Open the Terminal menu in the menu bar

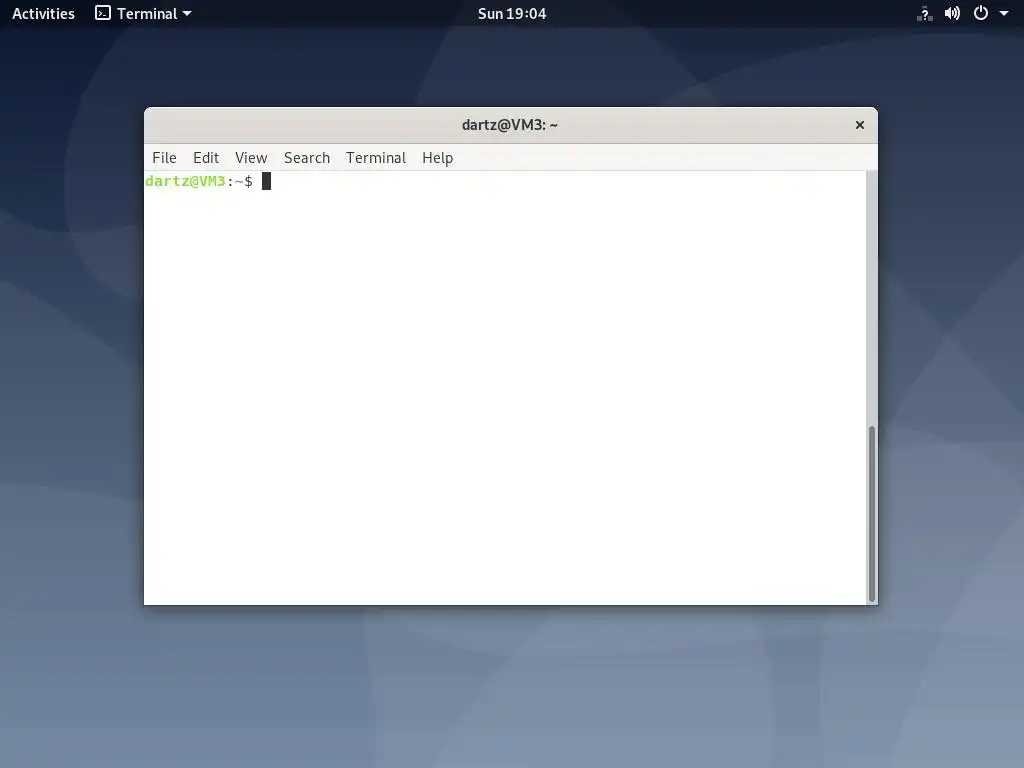376,157
